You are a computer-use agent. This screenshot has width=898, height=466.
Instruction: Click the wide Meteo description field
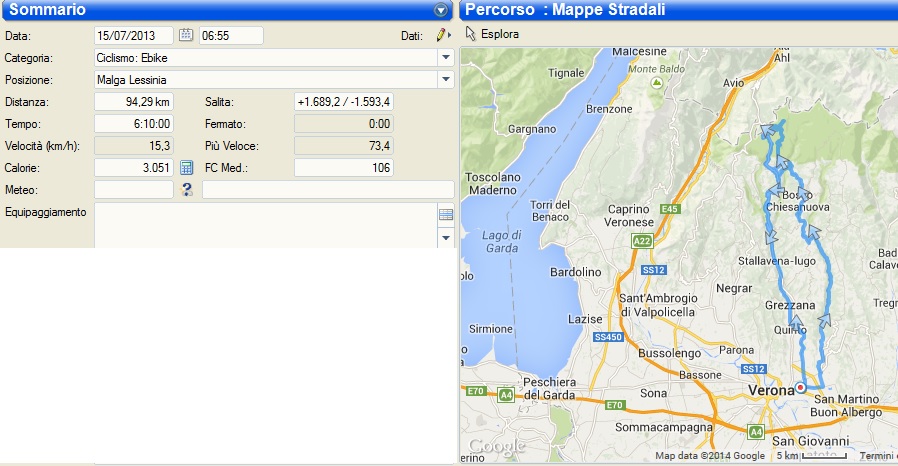(x=328, y=189)
